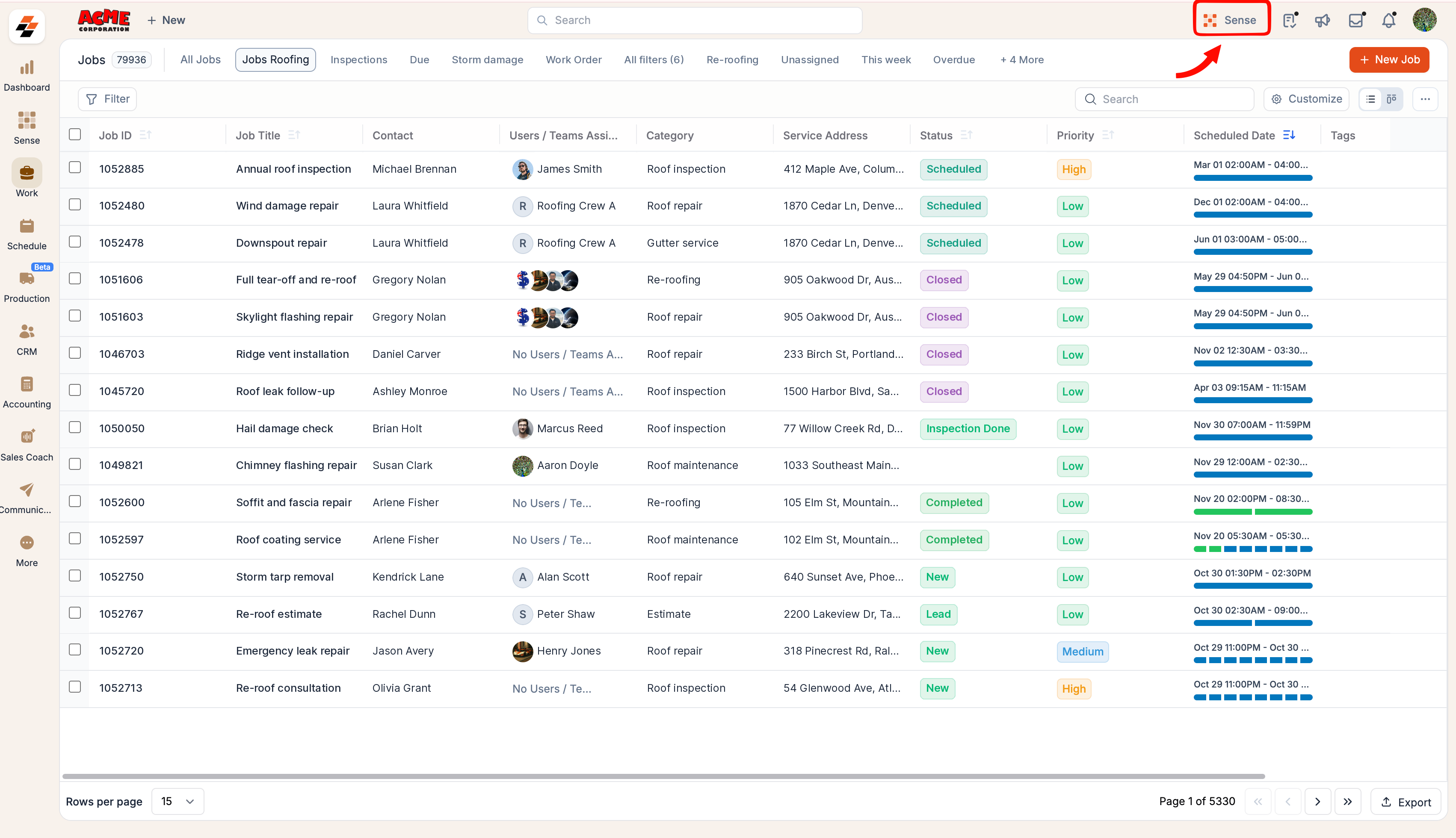Switch to list view icon
This screenshot has height=838, width=1456.
(1371, 99)
